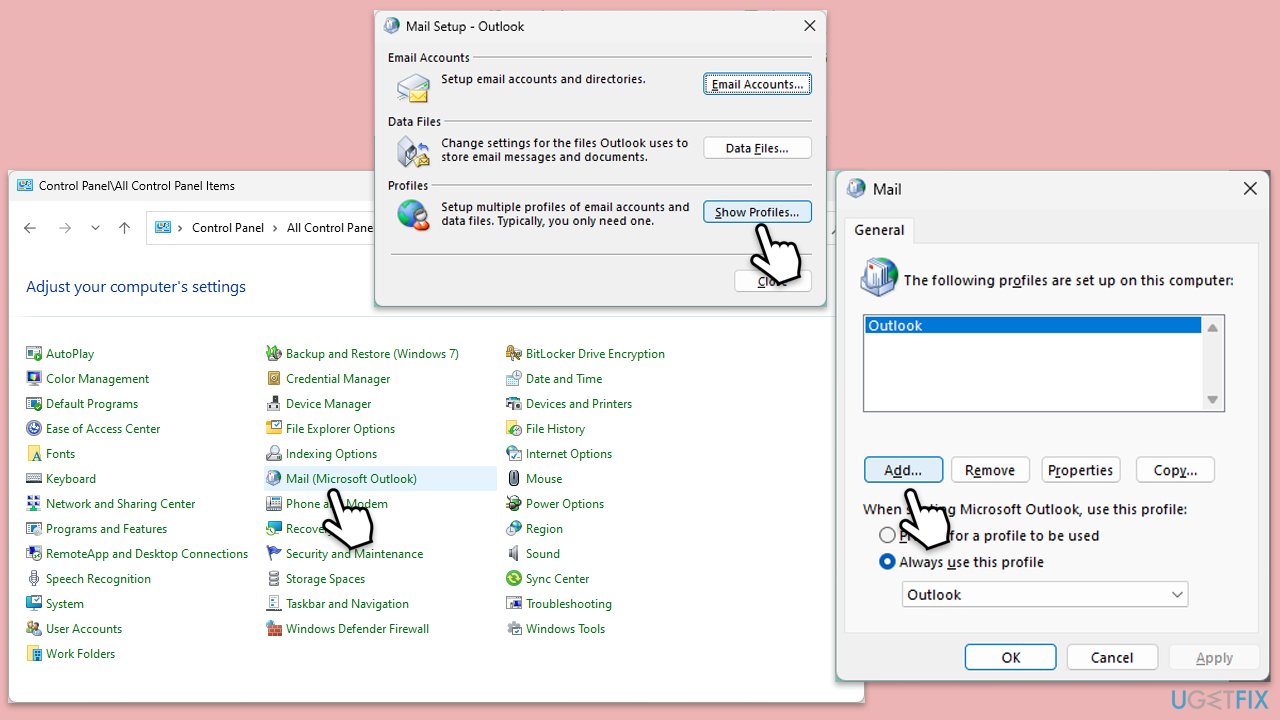Click the Speech Recognition microphone icon
This screenshot has width=1280, height=720.
click(34, 579)
